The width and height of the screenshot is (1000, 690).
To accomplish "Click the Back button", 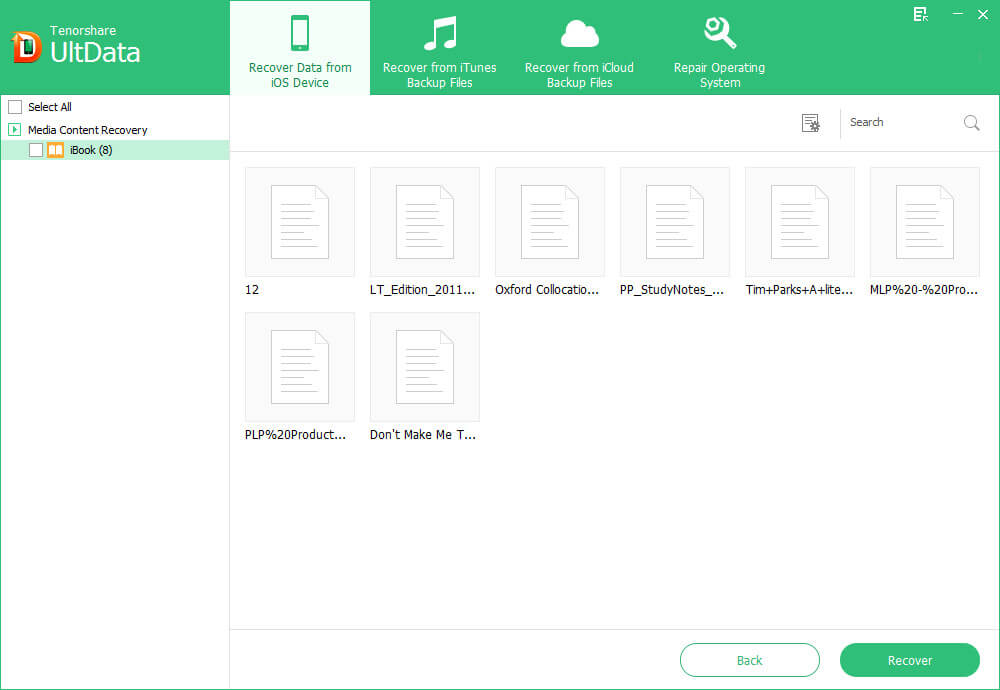I will pyautogui.click(x=749, y=660).
